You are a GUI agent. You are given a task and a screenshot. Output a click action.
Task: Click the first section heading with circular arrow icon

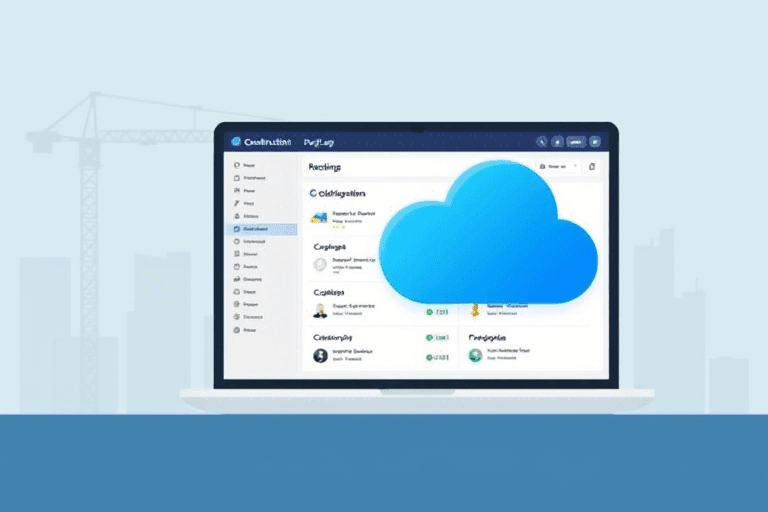pos(338,192)
